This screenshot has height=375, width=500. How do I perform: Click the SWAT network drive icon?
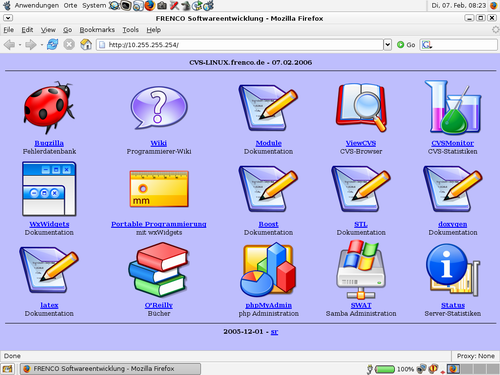click(361, 270)
